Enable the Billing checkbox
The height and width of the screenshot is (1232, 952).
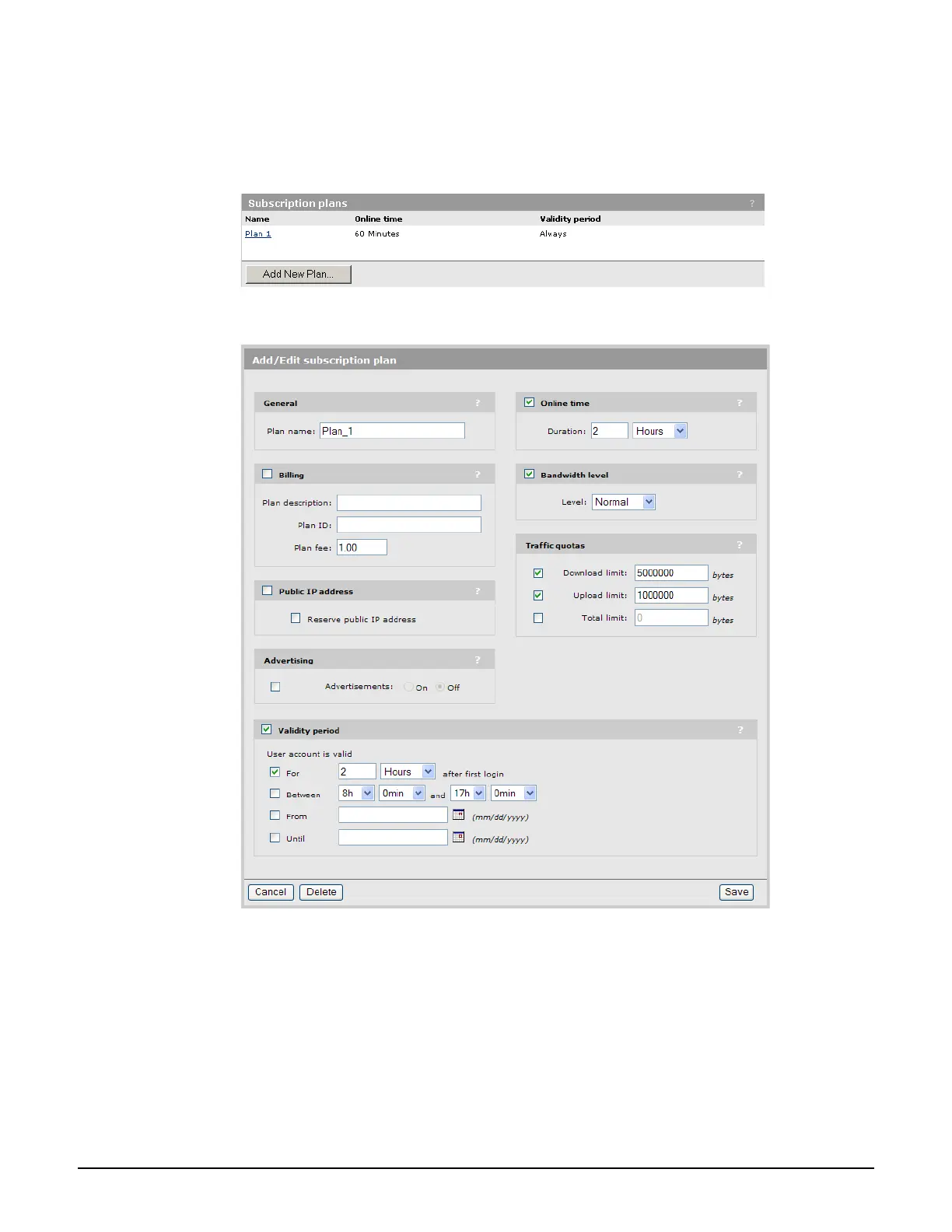(268, 474)
